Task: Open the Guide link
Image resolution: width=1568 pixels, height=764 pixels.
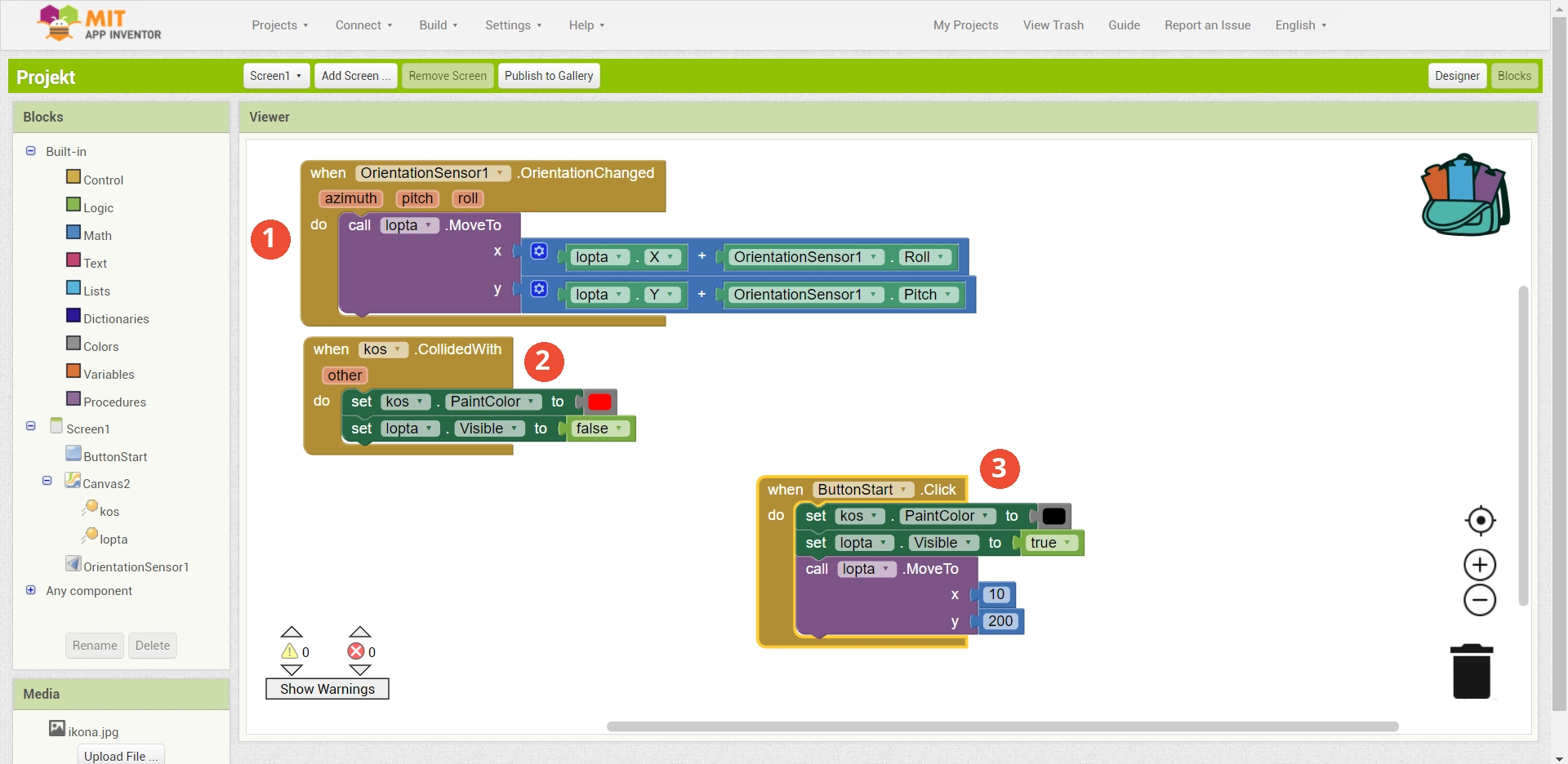Action: 1125,25
